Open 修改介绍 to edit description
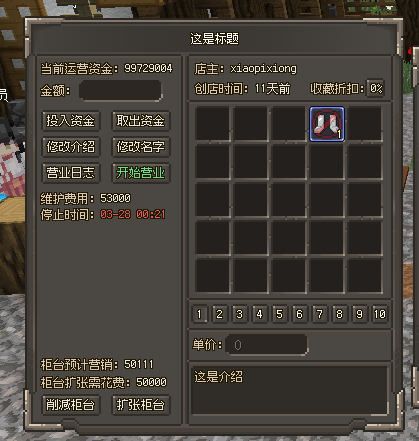419x441 pixels. [x=71, y=147]
